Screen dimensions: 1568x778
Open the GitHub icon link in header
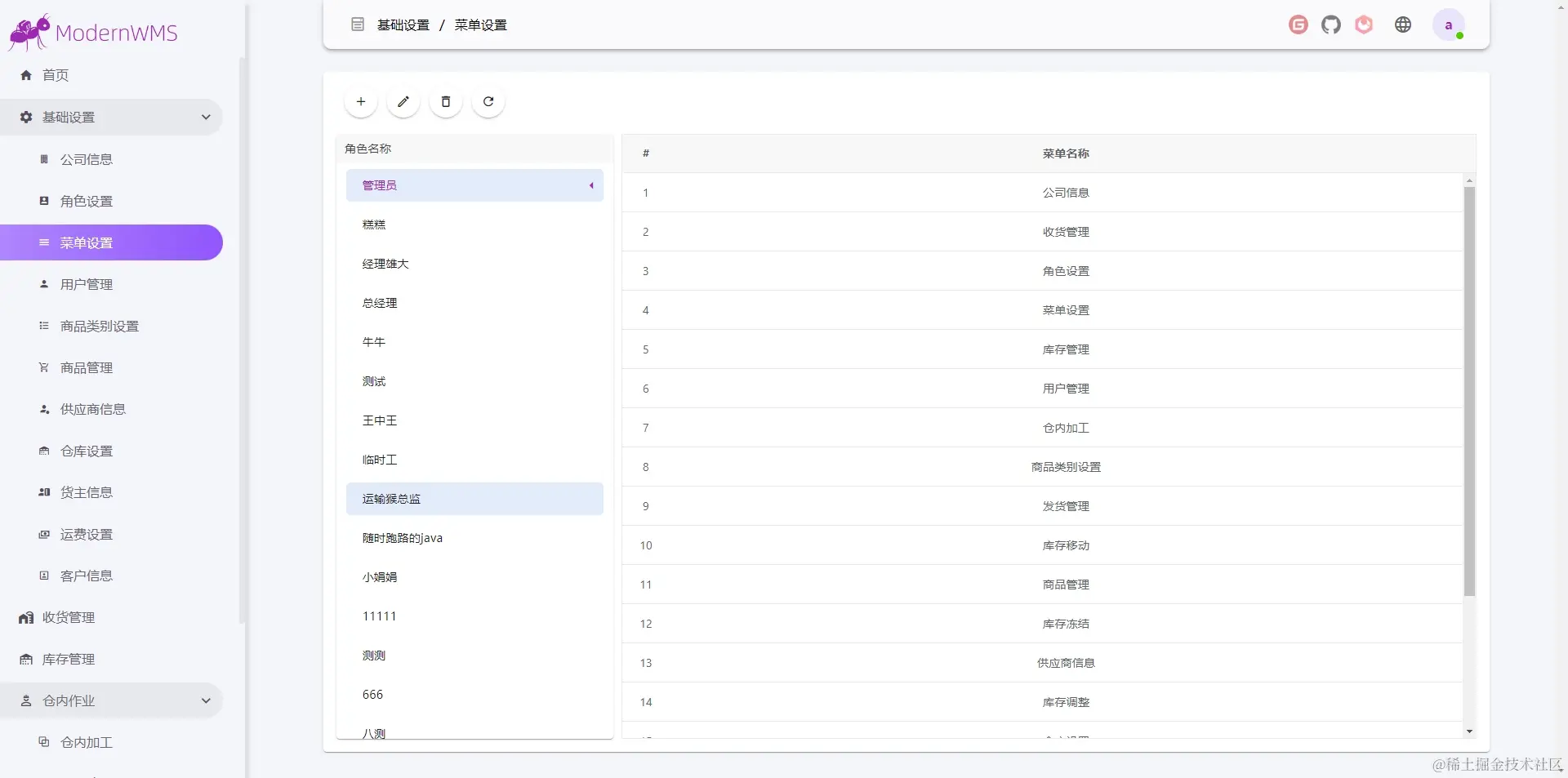tap(1331, 25)
